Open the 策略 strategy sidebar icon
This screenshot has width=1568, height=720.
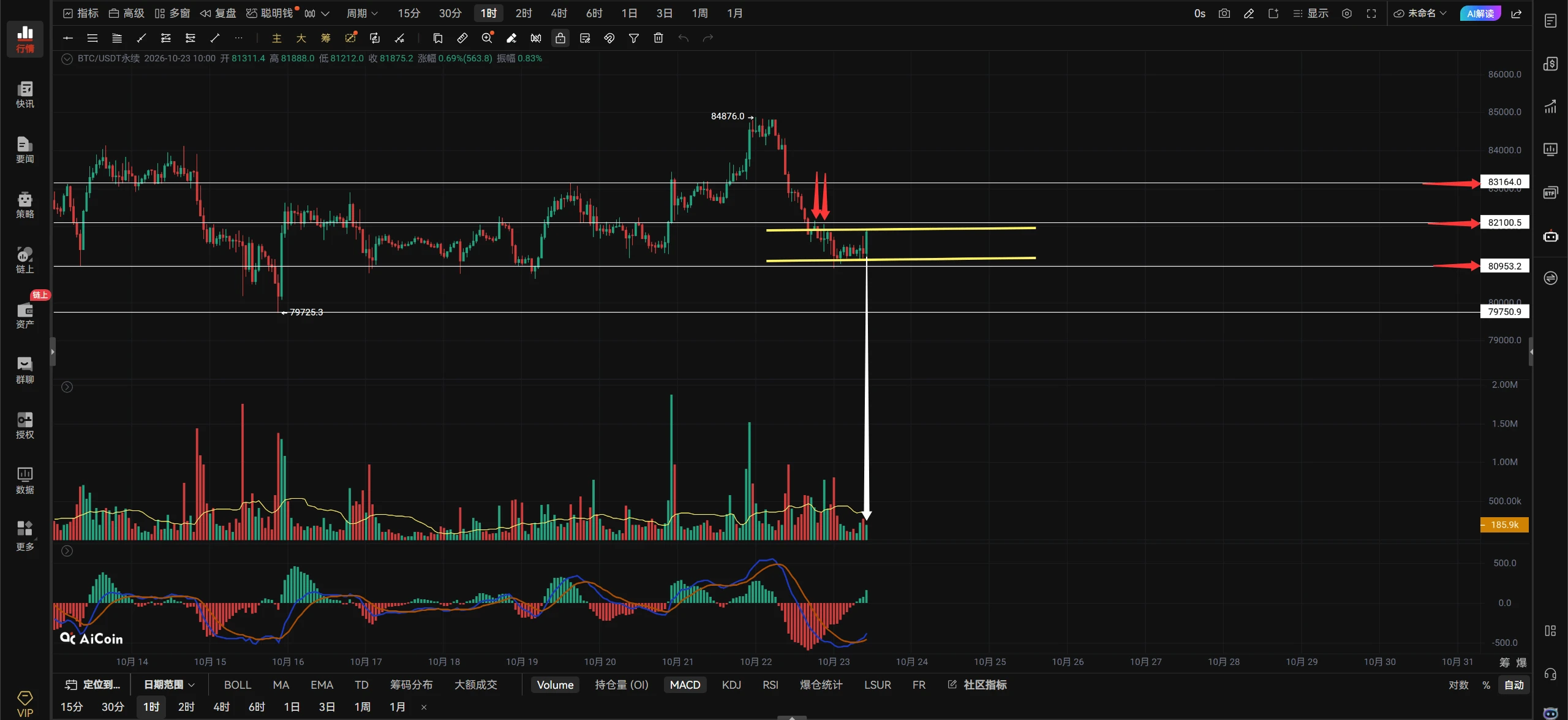point(24,204)
